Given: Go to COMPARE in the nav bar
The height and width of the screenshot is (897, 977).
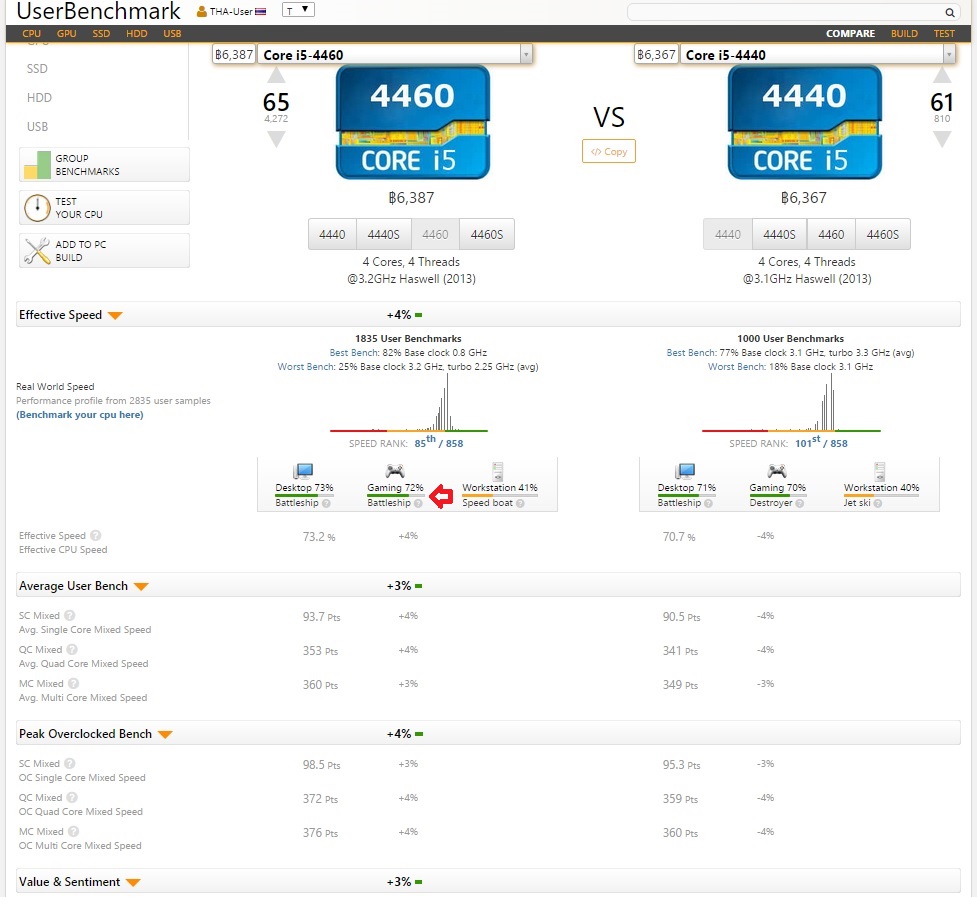Looking at the screenshot, I should click(850, 34).
